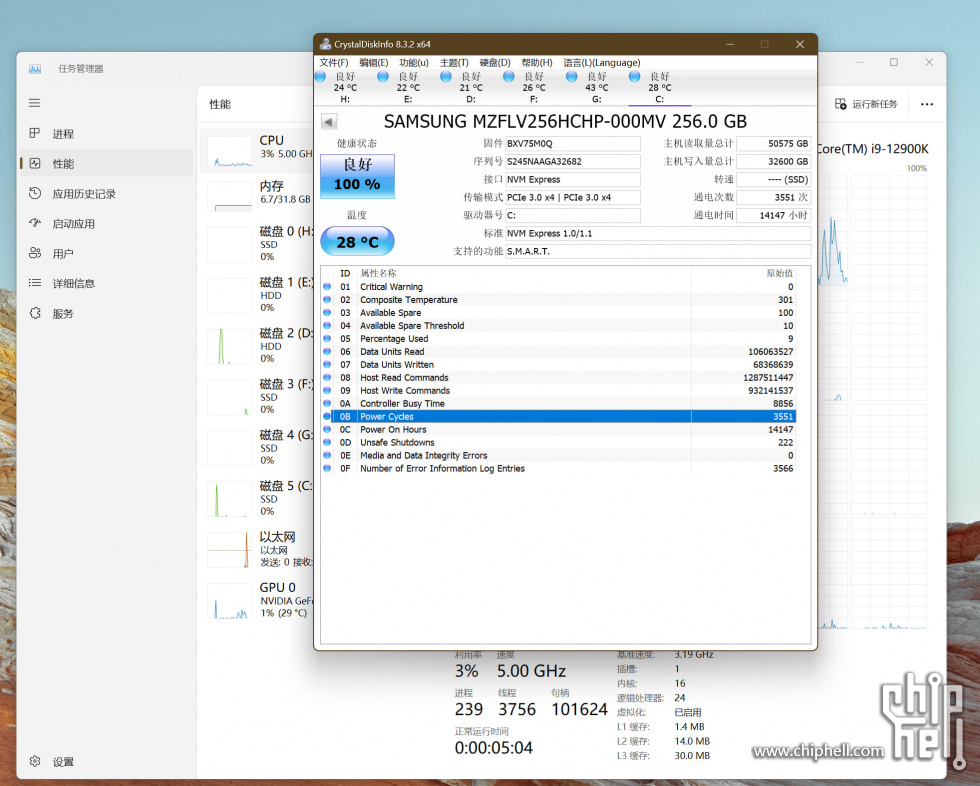Click the 28 °C temperature button

point(358,242)
